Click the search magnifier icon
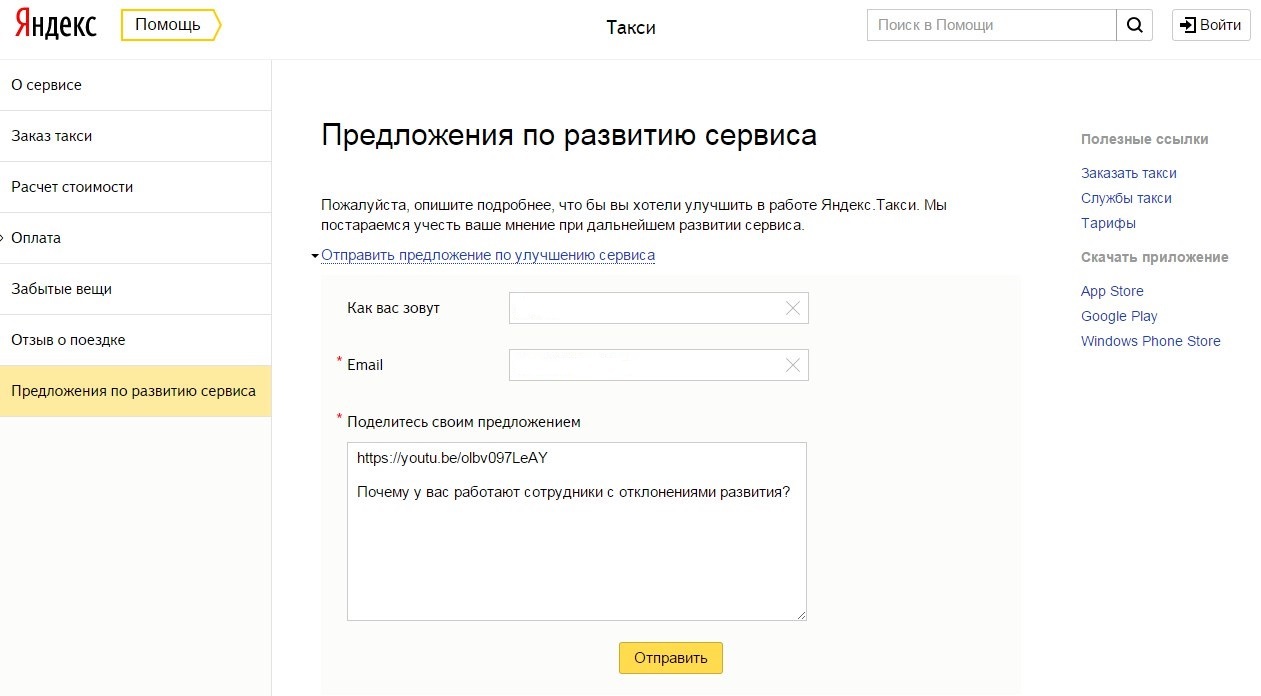Viewport: 1261px width, 696px height. coord(1134,25)
